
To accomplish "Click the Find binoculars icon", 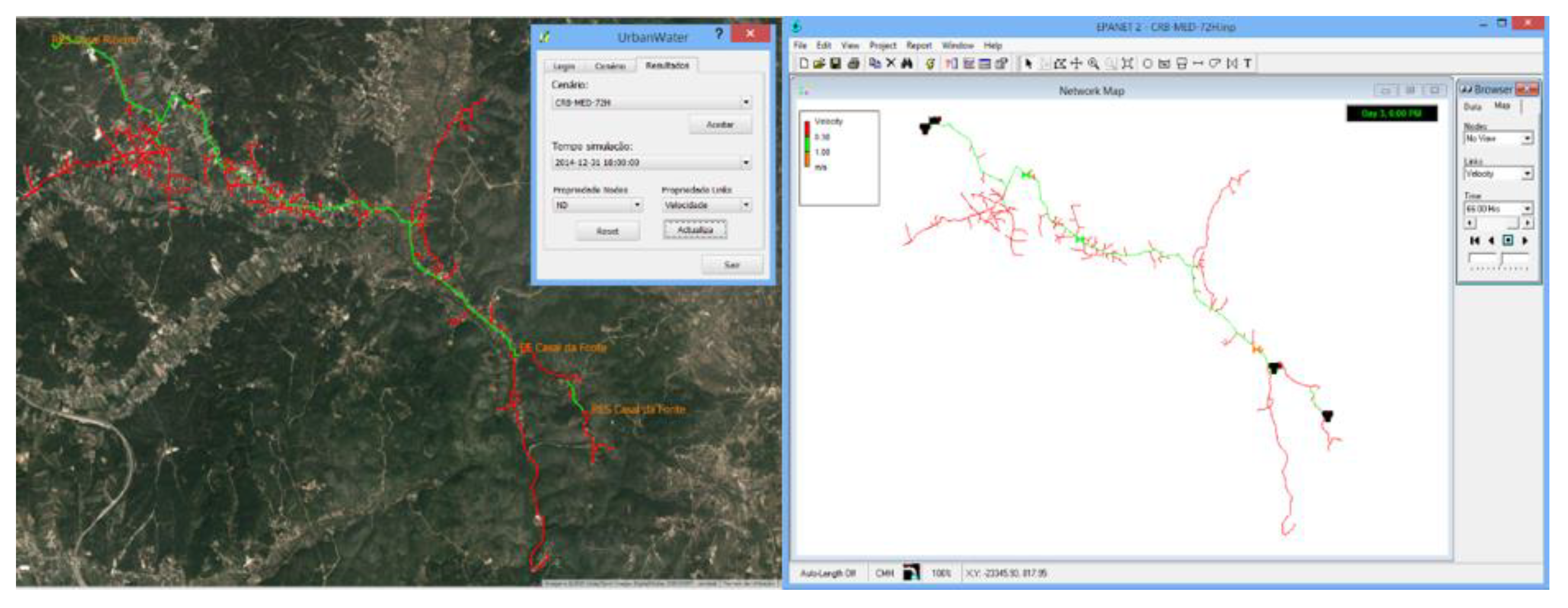I will (907, 63).
